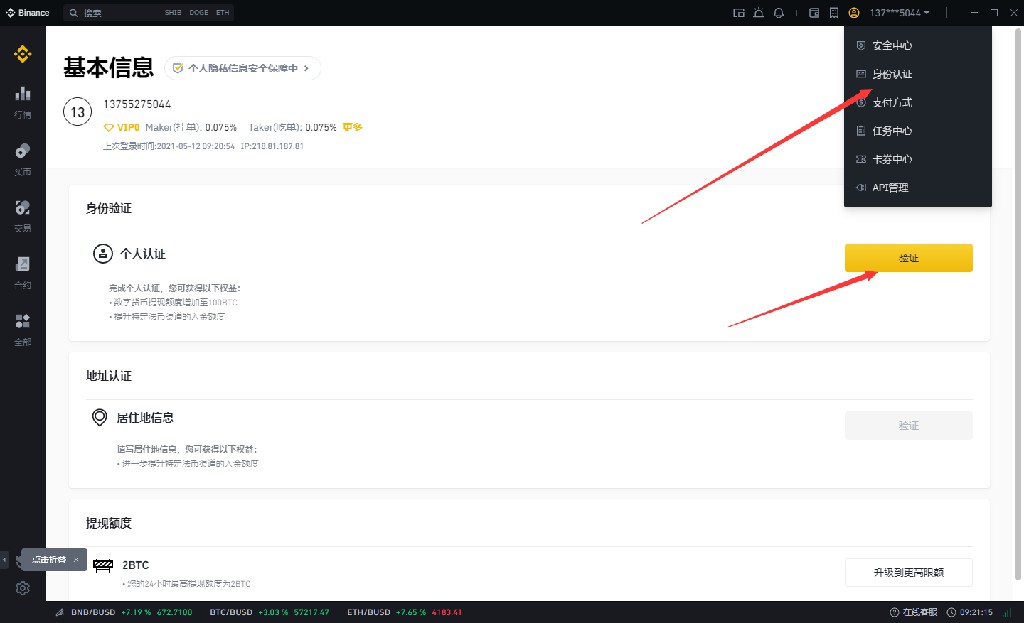The image size is (1024, 623).
Task: Click the search (搜索) input field
Action: tap(148, 12)
